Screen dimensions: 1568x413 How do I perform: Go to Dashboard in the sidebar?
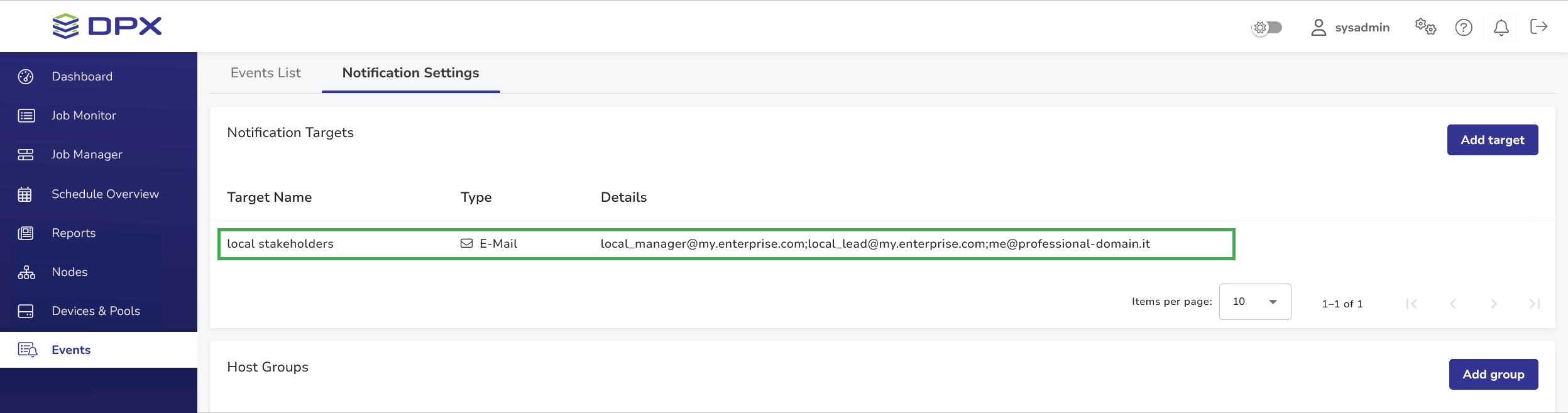click(82, 77)
